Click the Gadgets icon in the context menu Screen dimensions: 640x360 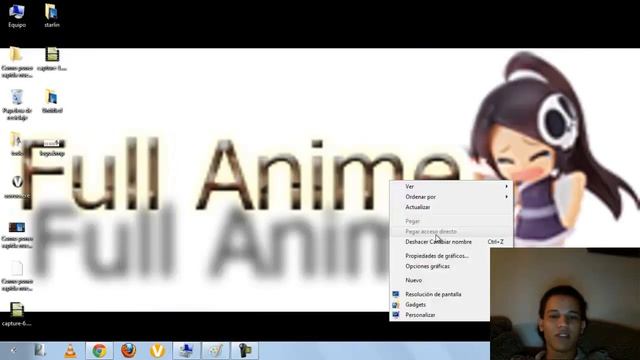pos(396,304)
